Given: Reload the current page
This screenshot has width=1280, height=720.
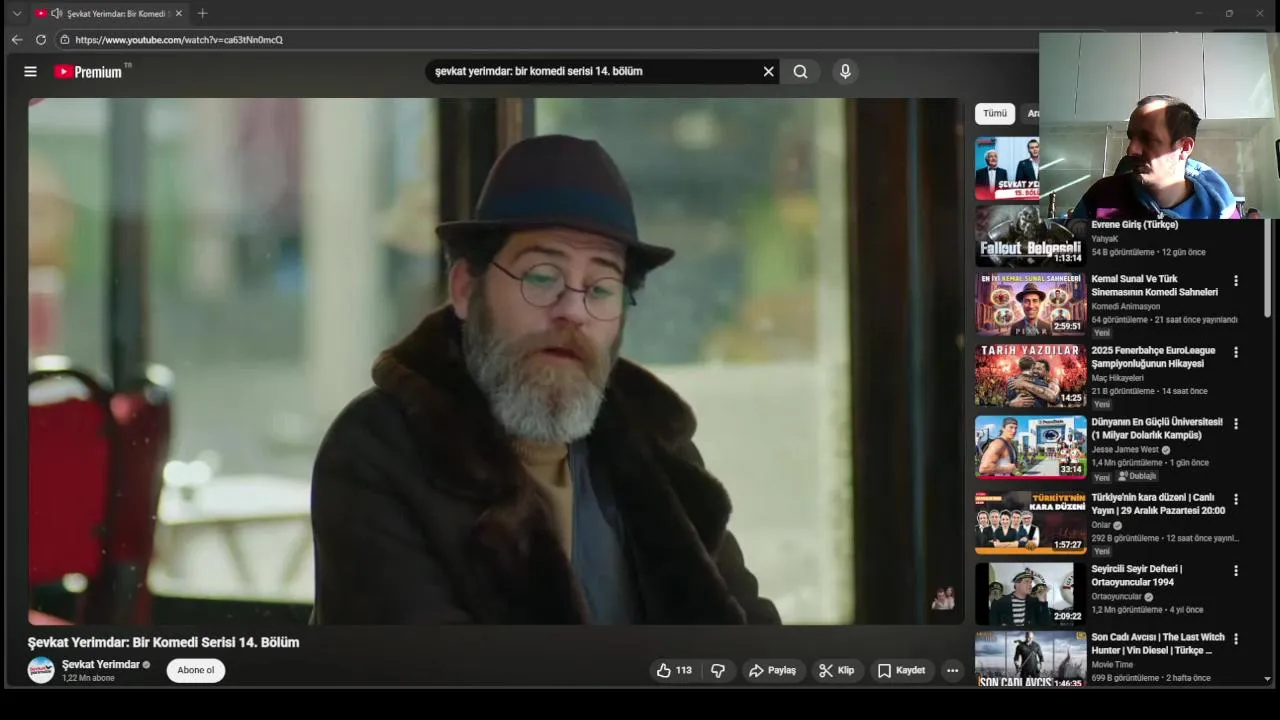Looking at the screenshot, I should 41,40.
